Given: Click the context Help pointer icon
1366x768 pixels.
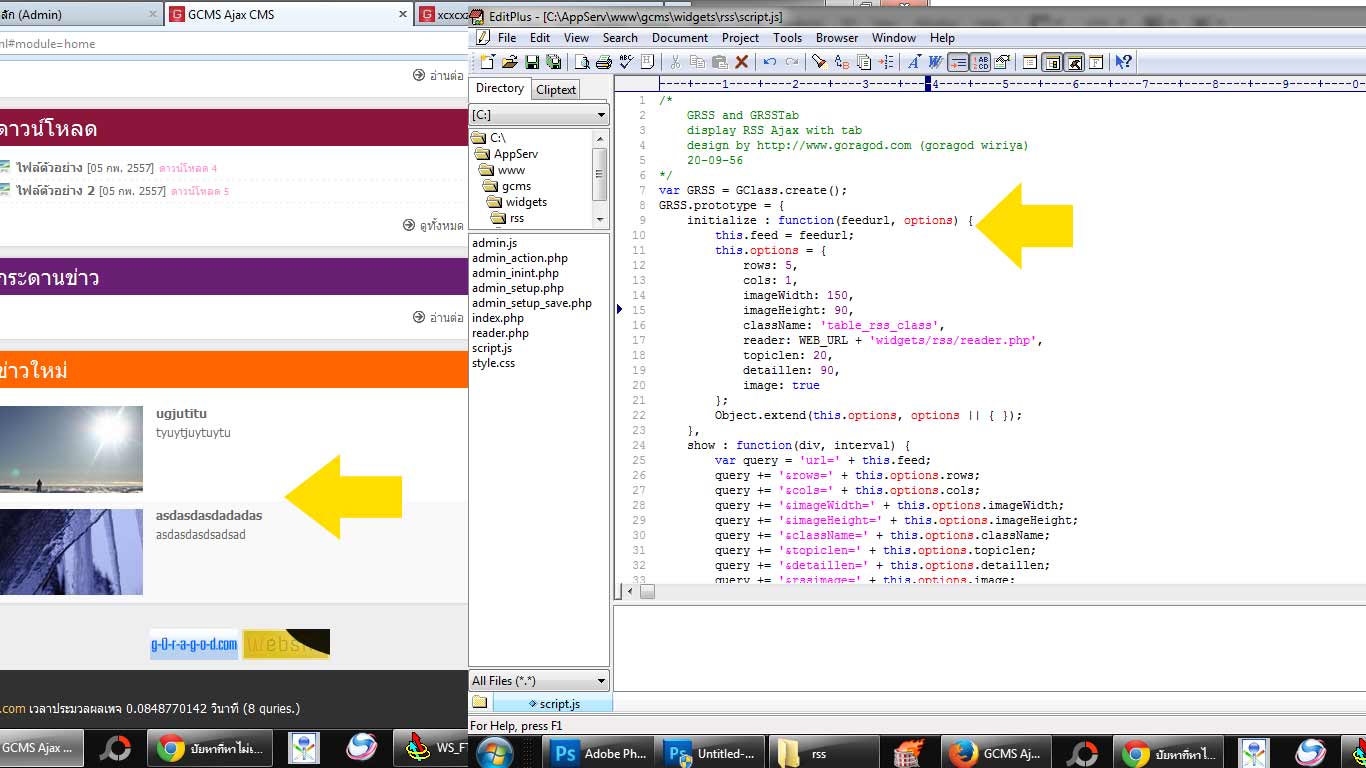Looking at the screenshot, I should click(1124, 62).
